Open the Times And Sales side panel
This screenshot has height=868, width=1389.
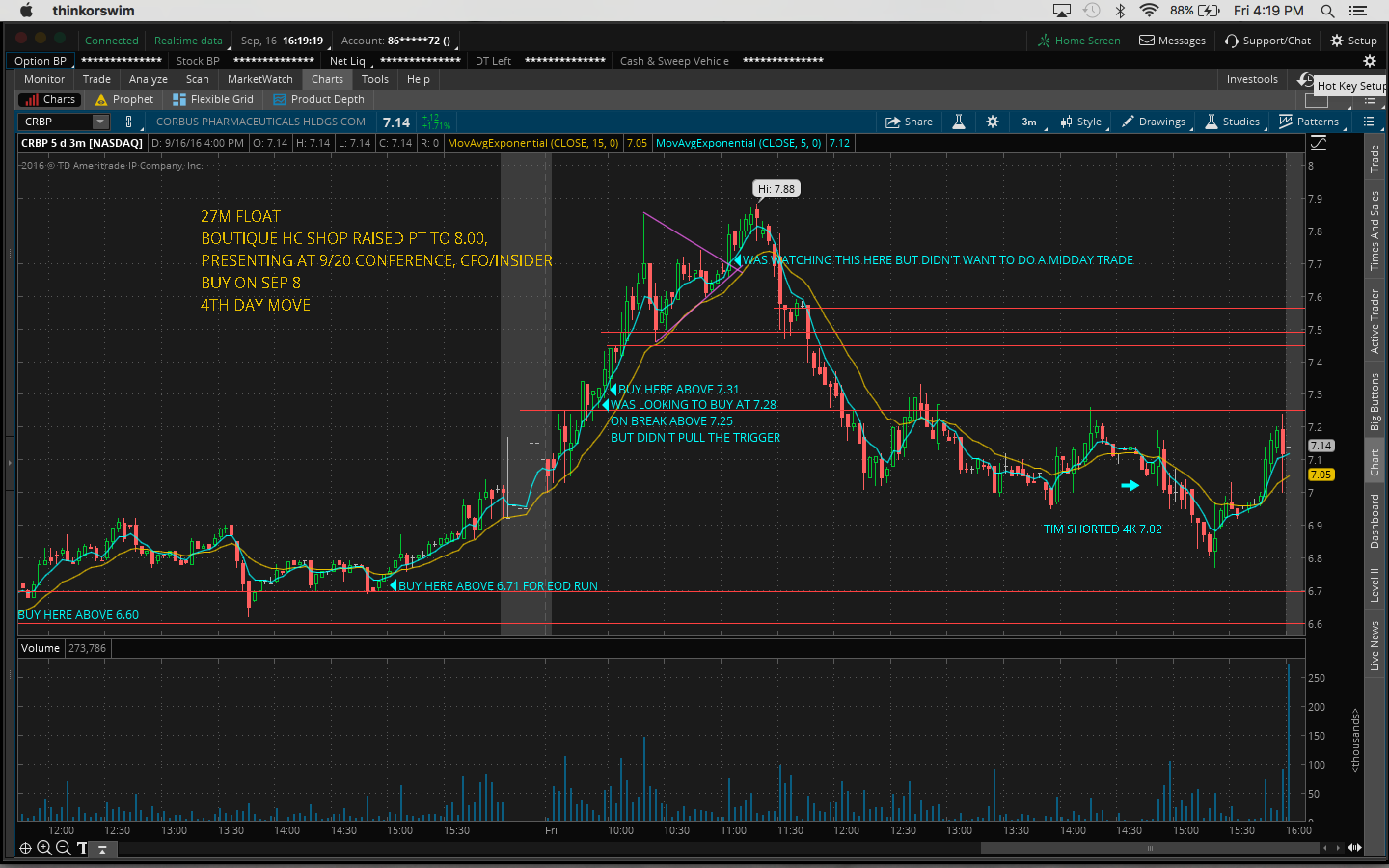(x=1375, y=231)
